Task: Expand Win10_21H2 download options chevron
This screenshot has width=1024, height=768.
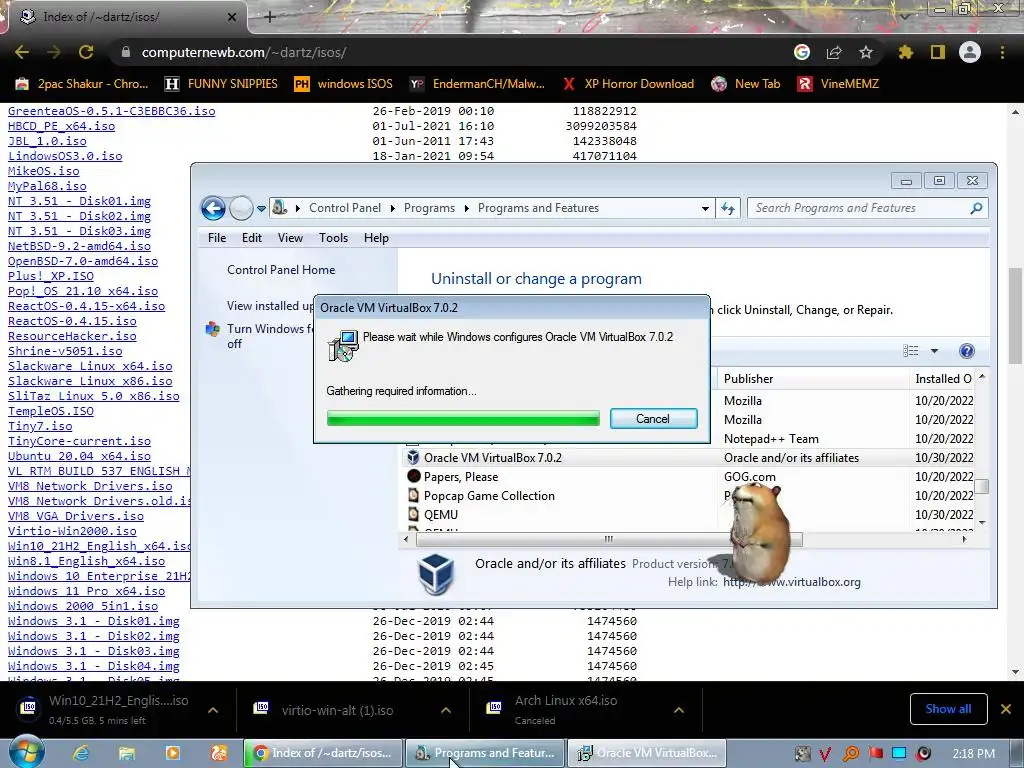Action: (x=213, y=710)
